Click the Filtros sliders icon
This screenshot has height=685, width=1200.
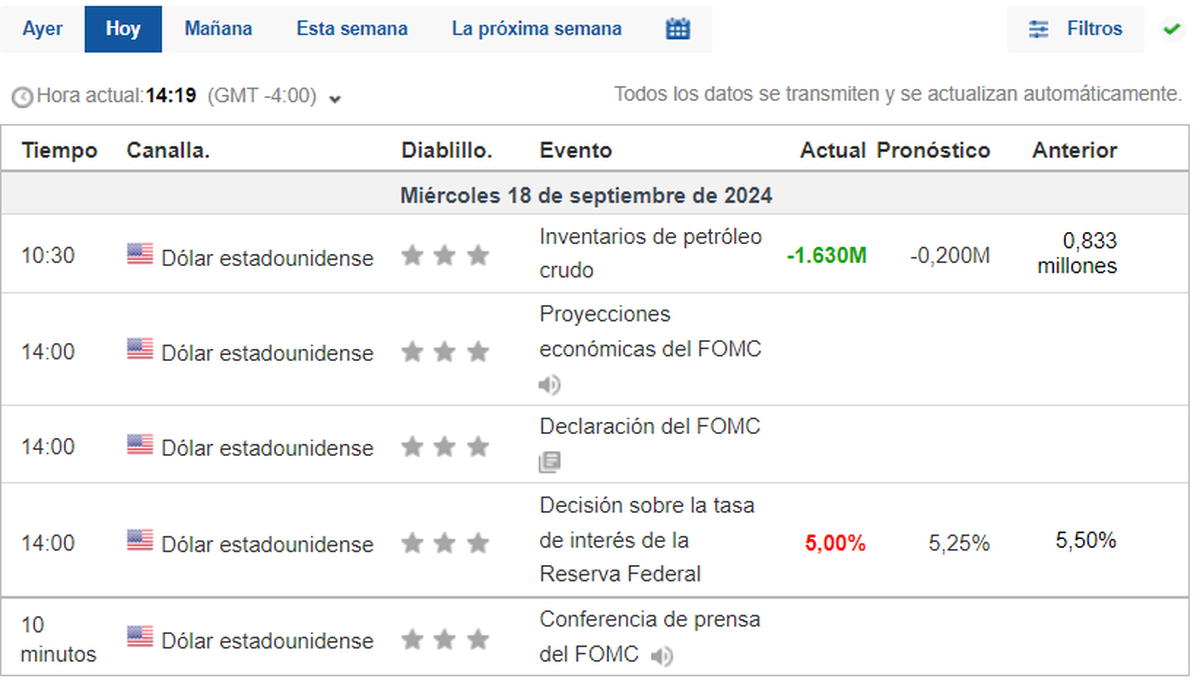1039,29
